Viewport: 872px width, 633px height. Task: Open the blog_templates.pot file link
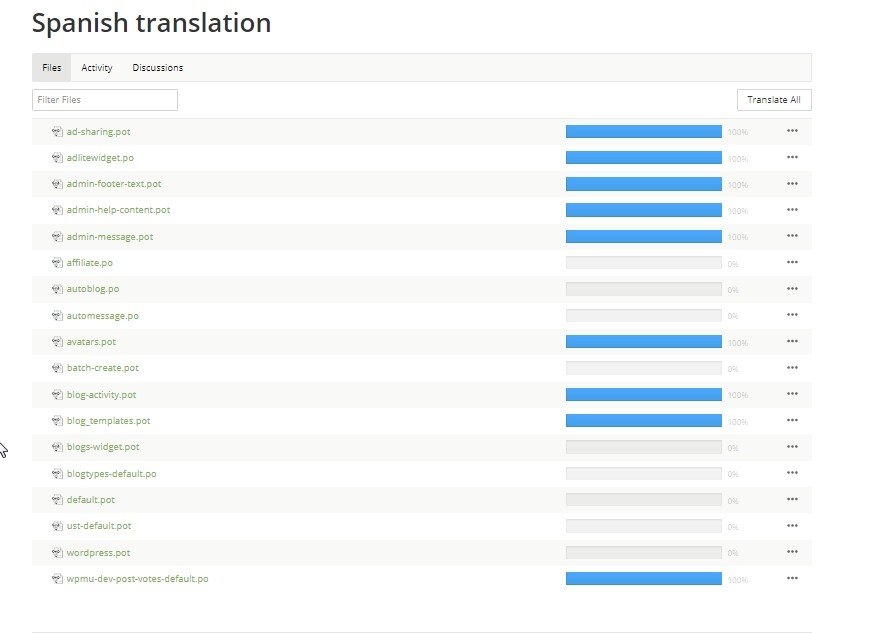(108, 421)
